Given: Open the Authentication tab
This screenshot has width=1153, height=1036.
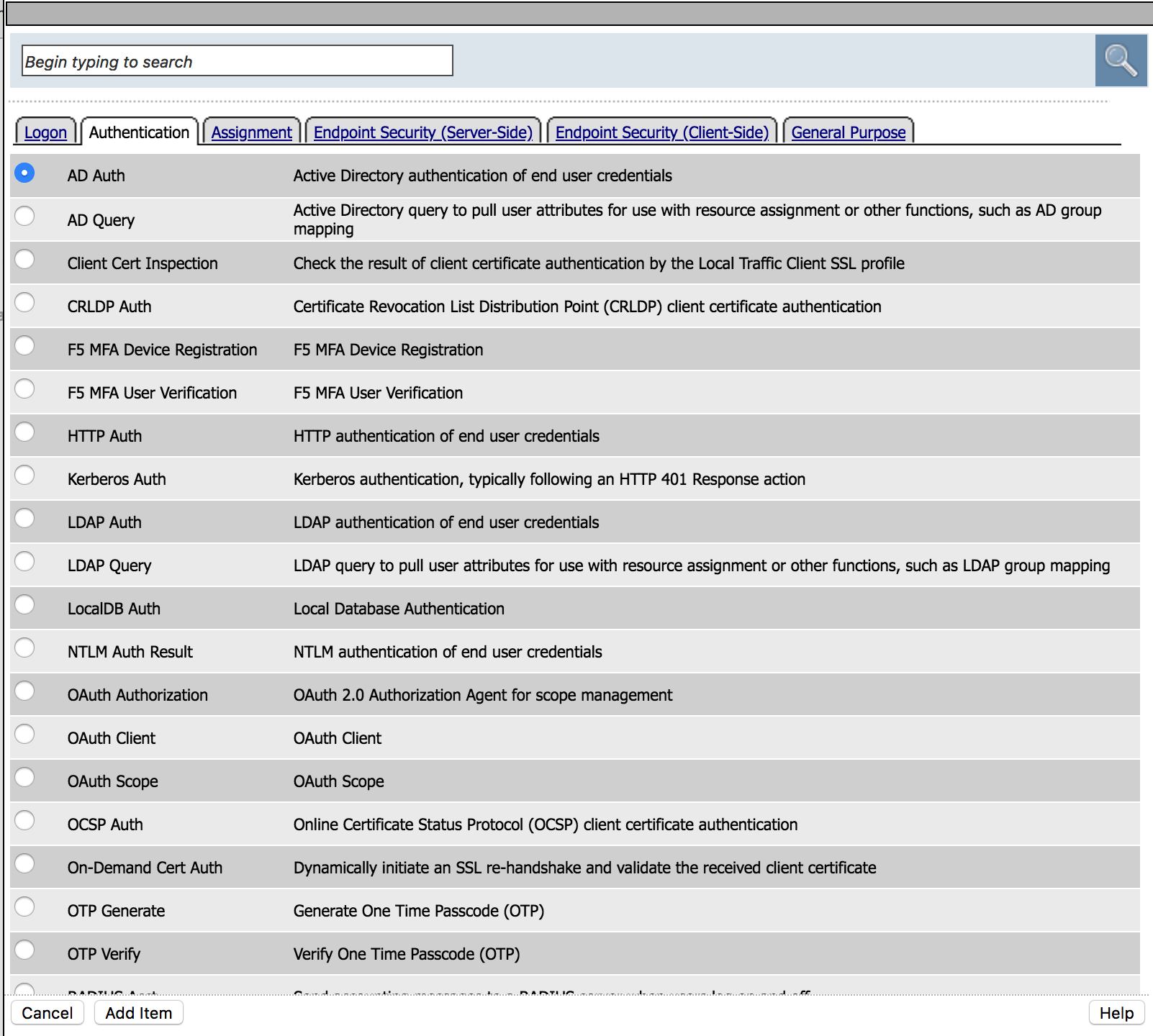Looking at the screenshot, I should tap(139, 132).
